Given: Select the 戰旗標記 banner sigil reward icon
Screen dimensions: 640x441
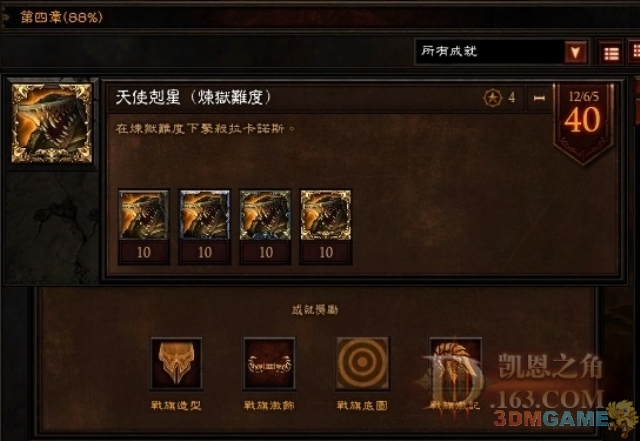Looking at the screenshot, I should click(x=455, y=363).
